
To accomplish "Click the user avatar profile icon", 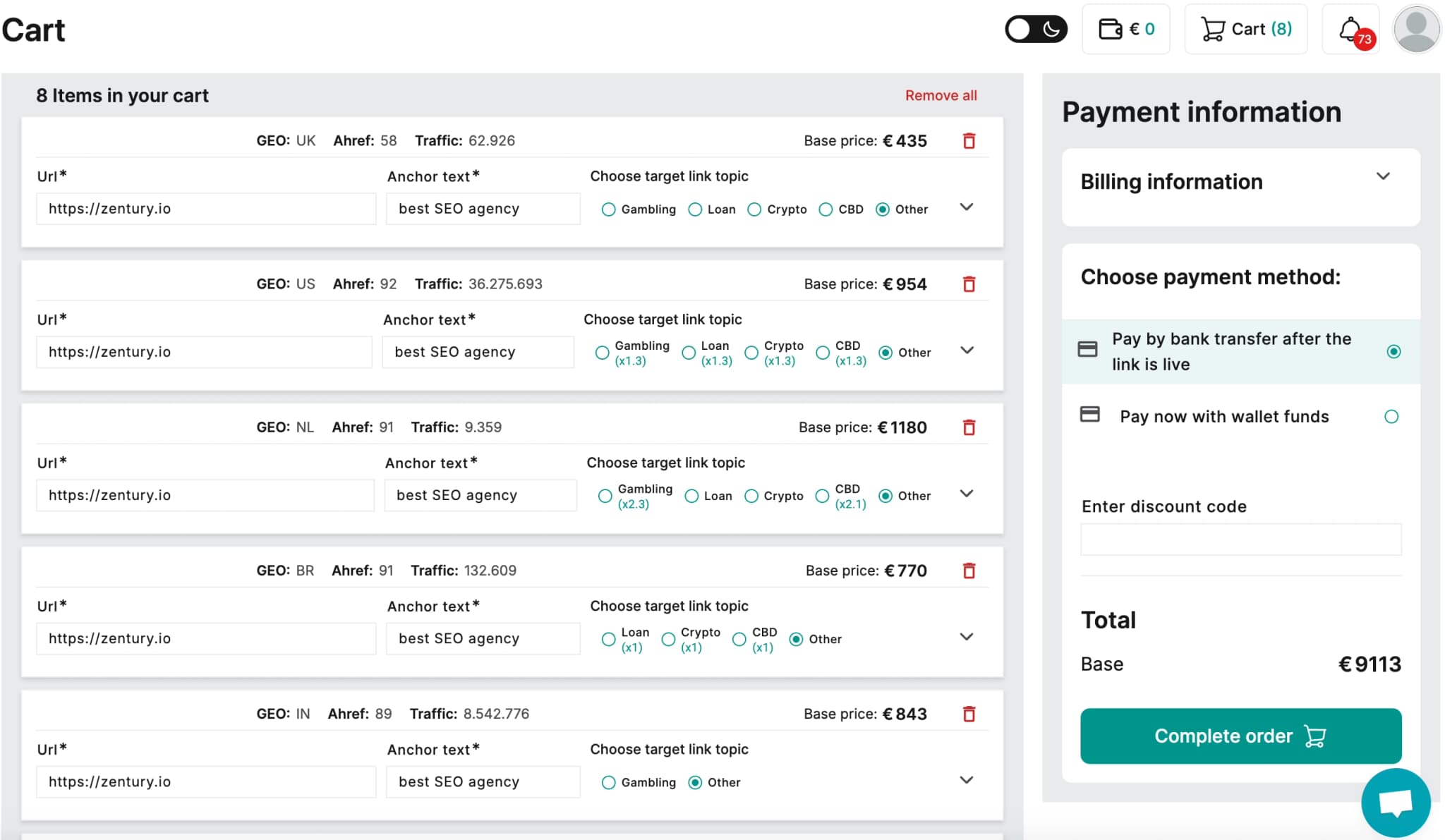I will click(x=1415, y=30).
